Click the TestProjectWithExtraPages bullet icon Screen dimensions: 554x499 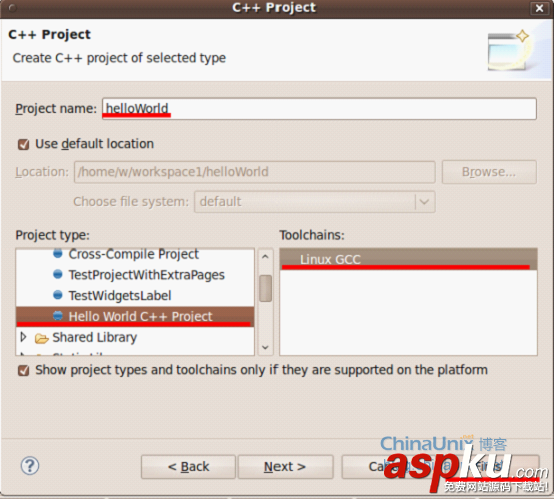[x=58, y=274]
